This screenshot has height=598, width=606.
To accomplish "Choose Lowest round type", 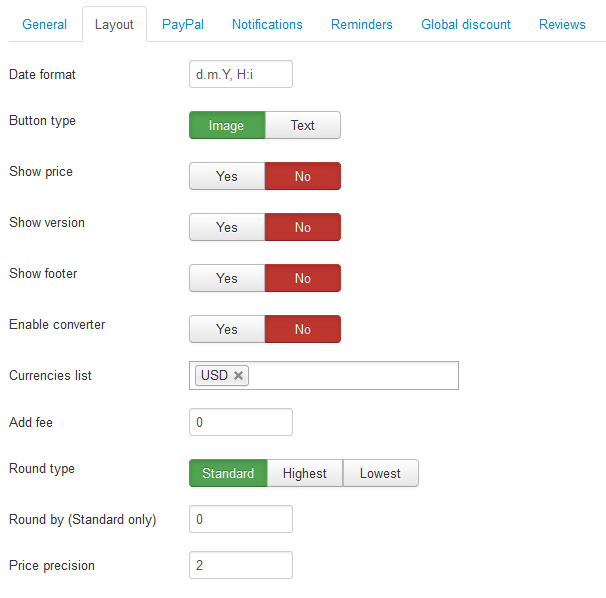I will point(380,473).
